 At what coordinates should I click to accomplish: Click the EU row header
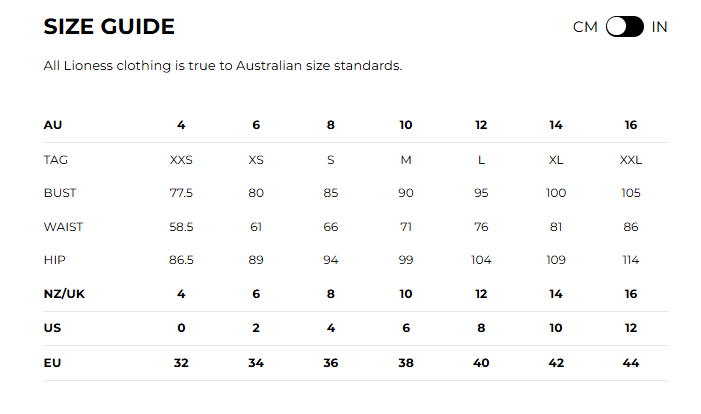coord(52,363)
